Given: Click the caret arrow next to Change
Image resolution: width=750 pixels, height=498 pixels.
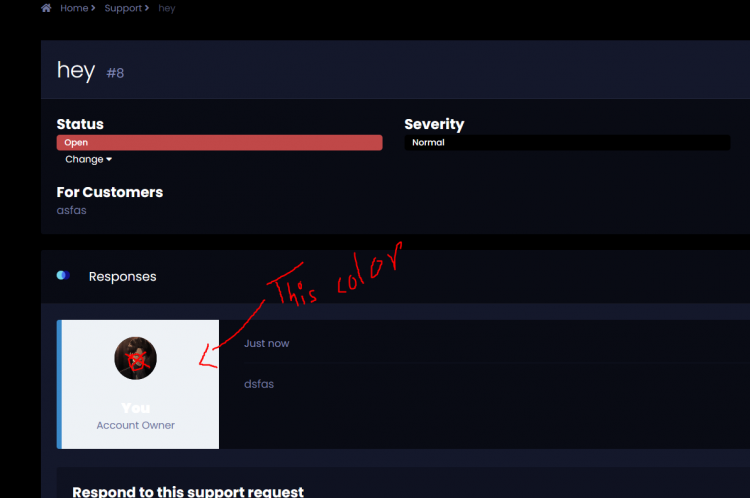Looking at the screenshot, I should point(109,159).
